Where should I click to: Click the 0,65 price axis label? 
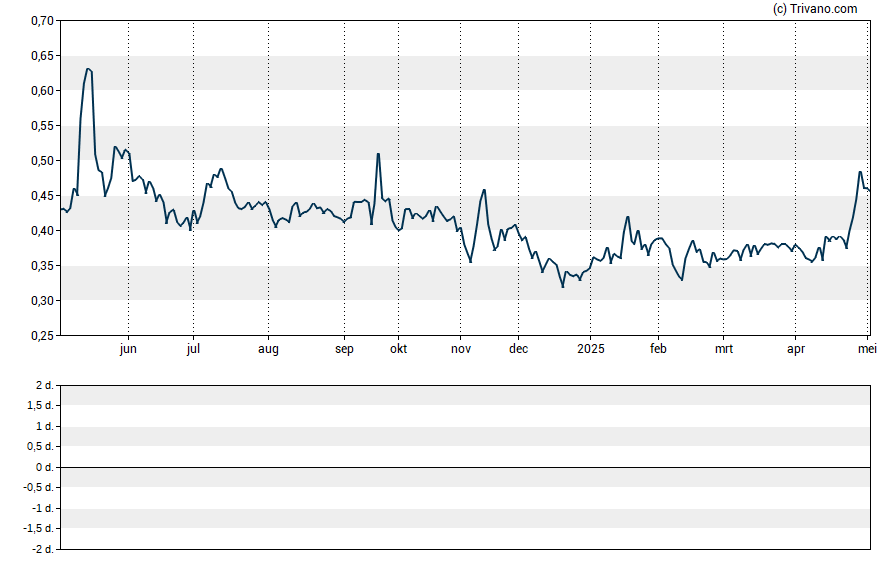click(42, 56)
